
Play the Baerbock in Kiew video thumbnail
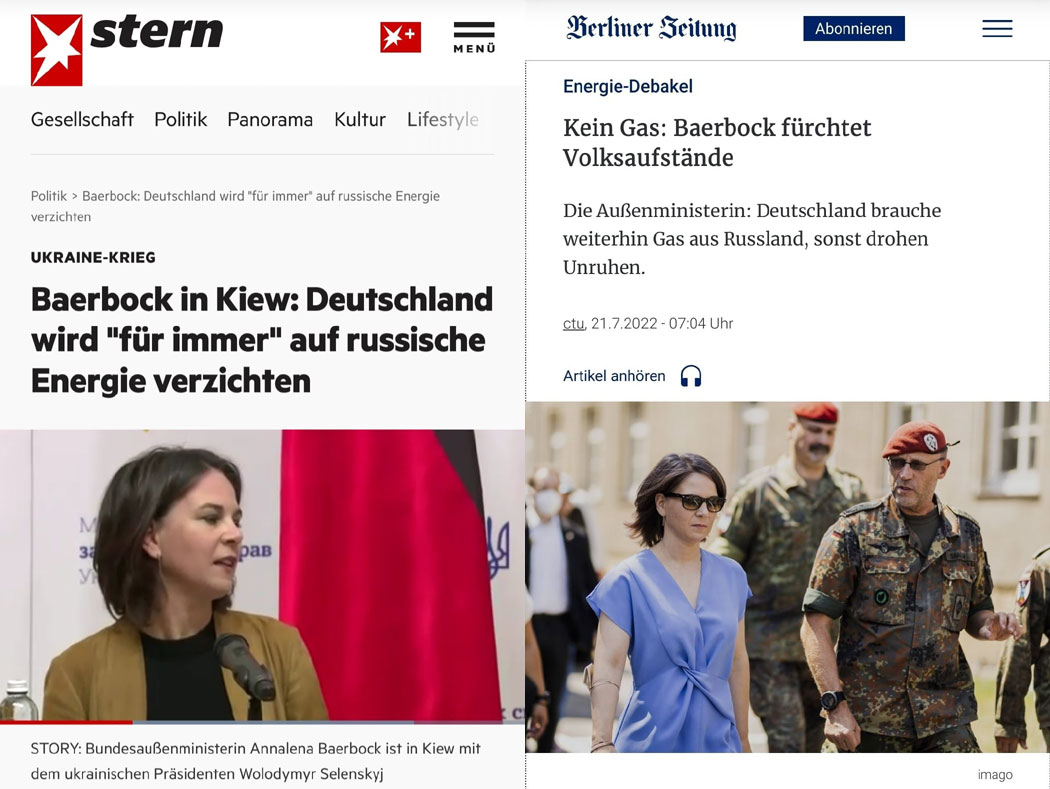click(x=262, y=575)
